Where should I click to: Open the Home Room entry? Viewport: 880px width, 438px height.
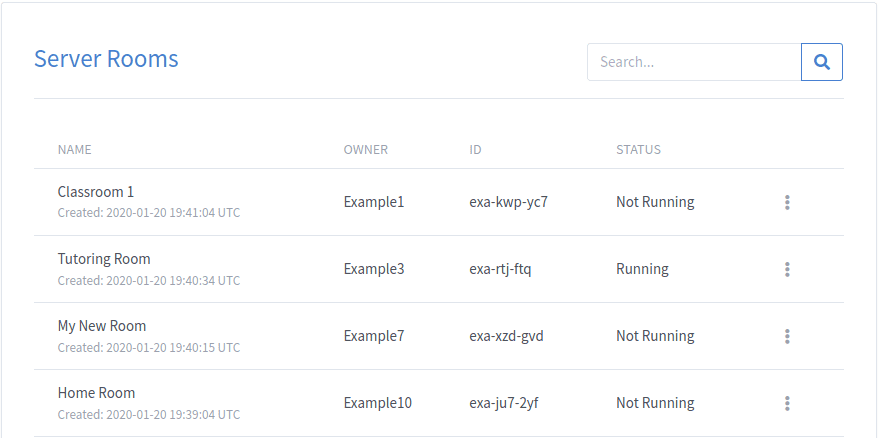[97, 393]
